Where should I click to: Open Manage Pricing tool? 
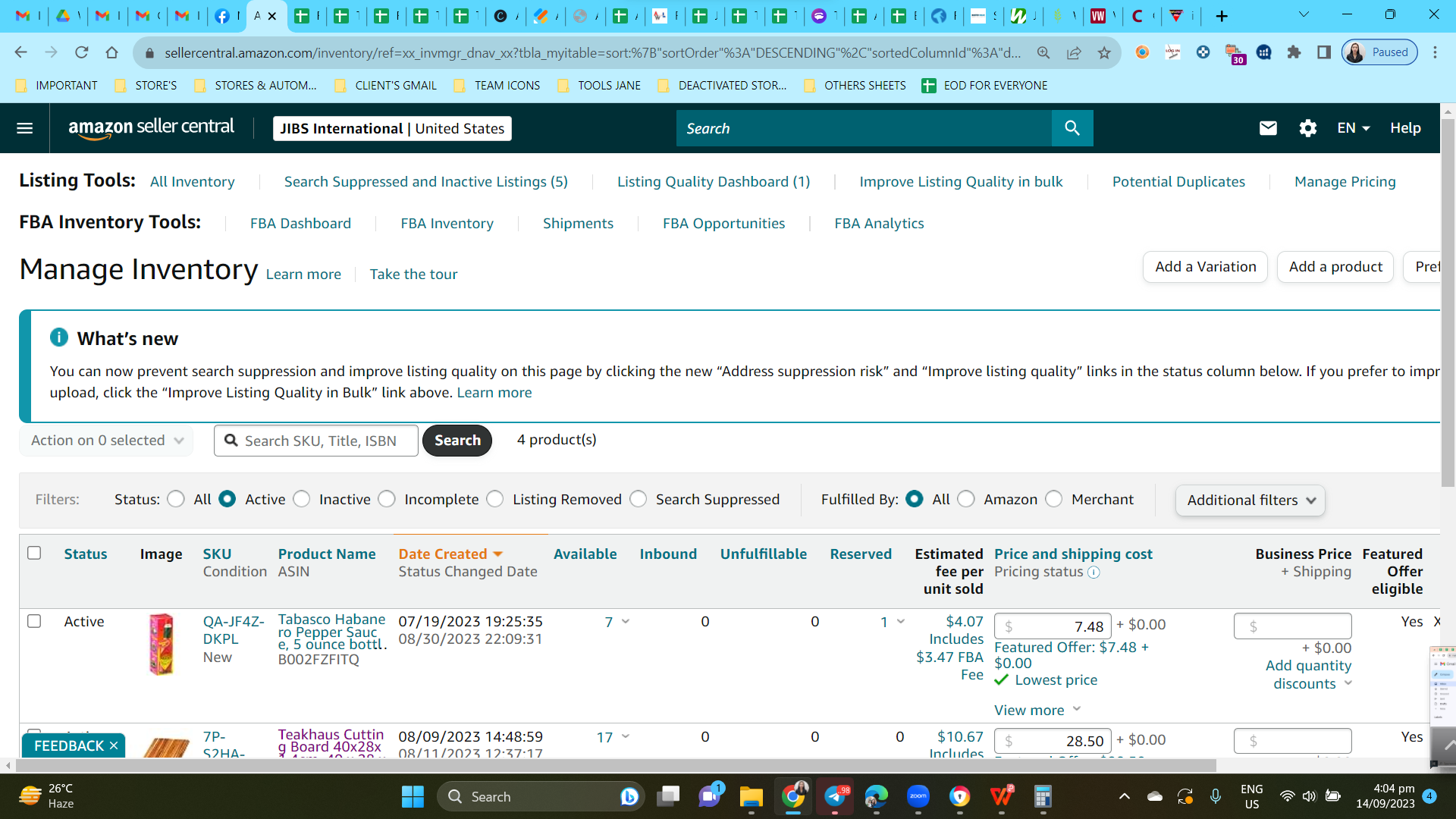point(1345,182)
